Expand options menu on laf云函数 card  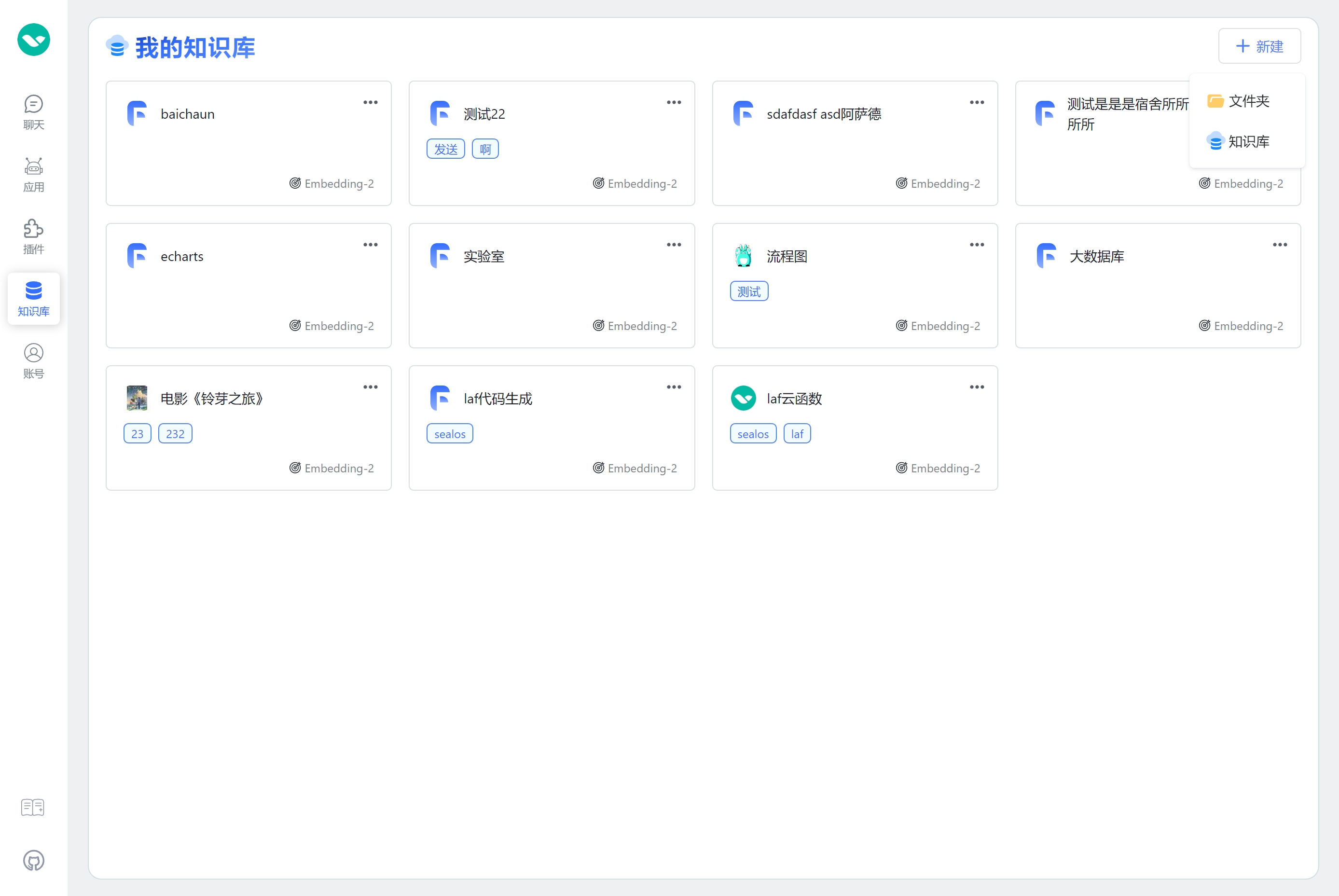point(977,387)
